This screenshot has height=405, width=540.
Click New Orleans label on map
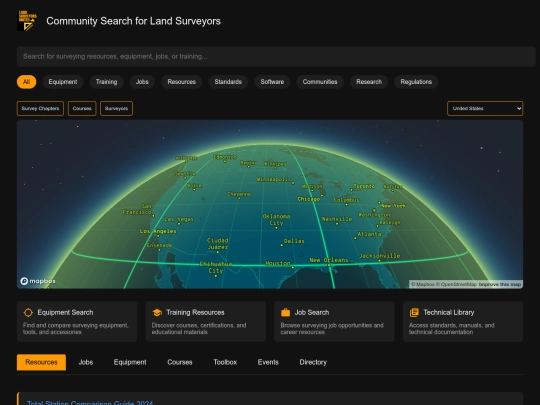click(x=329, y=260)
